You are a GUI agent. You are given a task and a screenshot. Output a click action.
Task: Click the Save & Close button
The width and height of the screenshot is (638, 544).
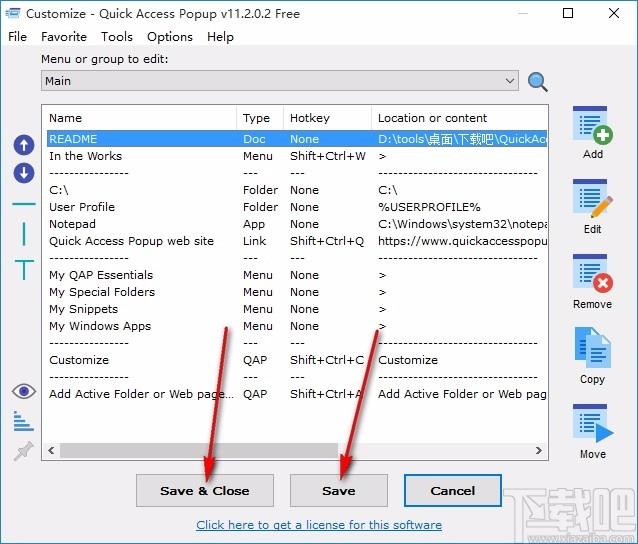point(205,491)
